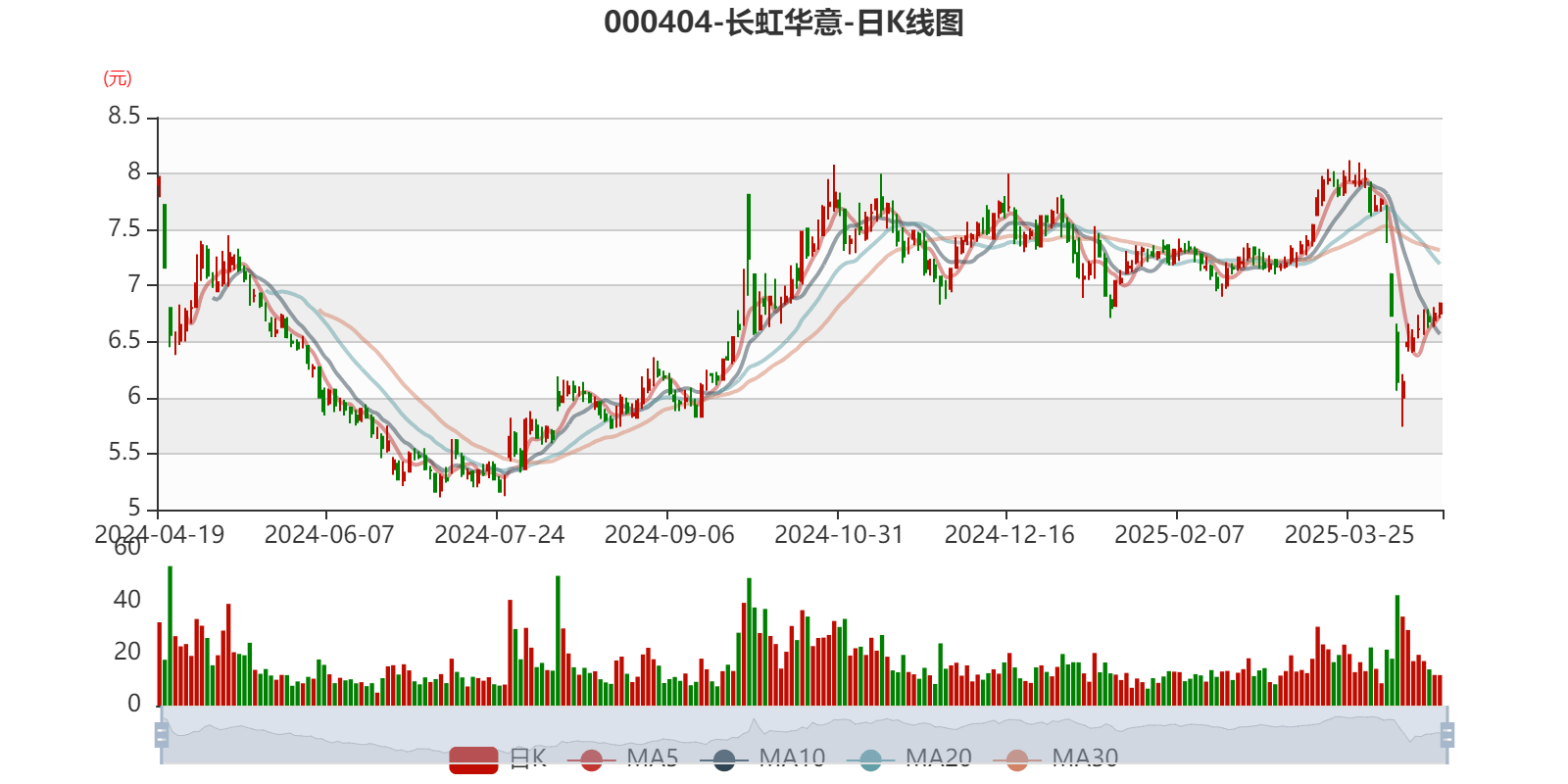Click the 40 volume axis label
This screenshot has height=784, width=1568.
pos(127,599)
